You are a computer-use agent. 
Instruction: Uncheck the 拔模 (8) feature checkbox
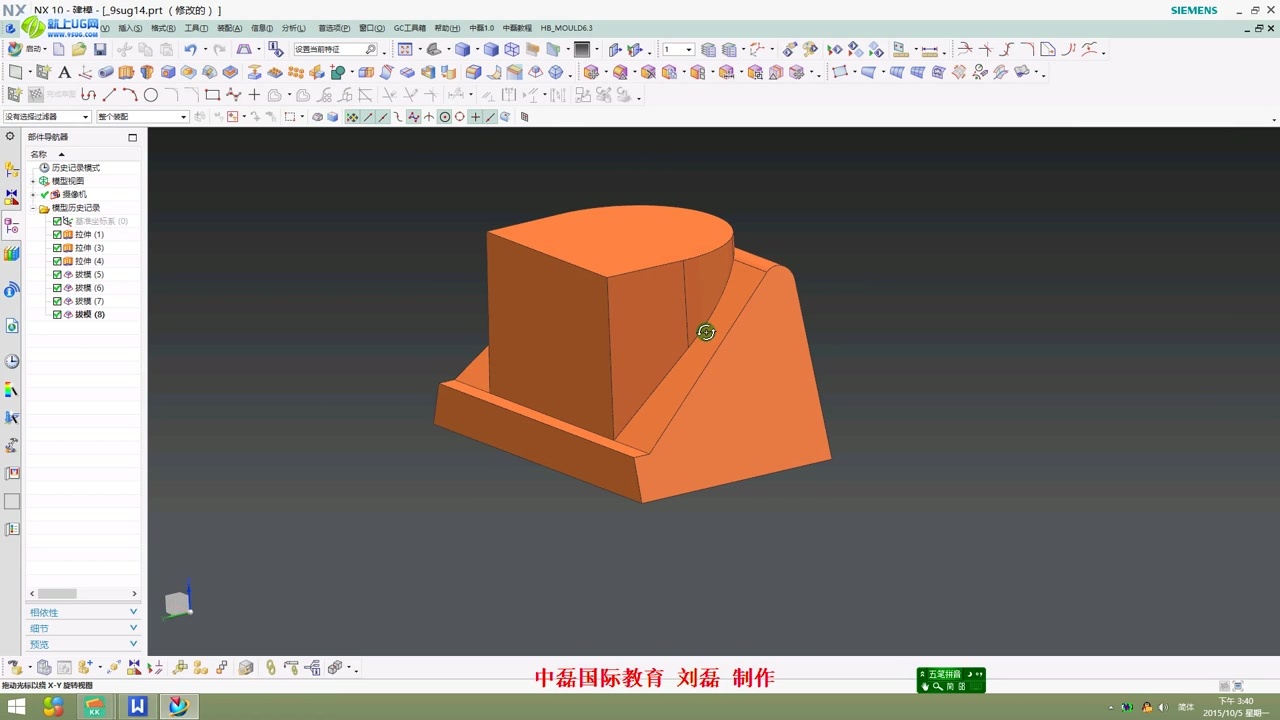57,315
